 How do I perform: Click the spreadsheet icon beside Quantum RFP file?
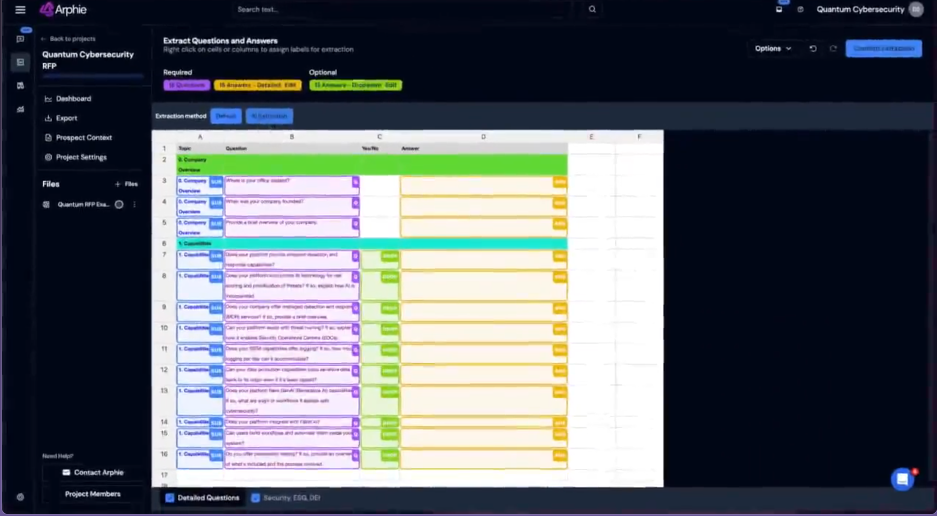pyautogui.click(x=47, y=204)
